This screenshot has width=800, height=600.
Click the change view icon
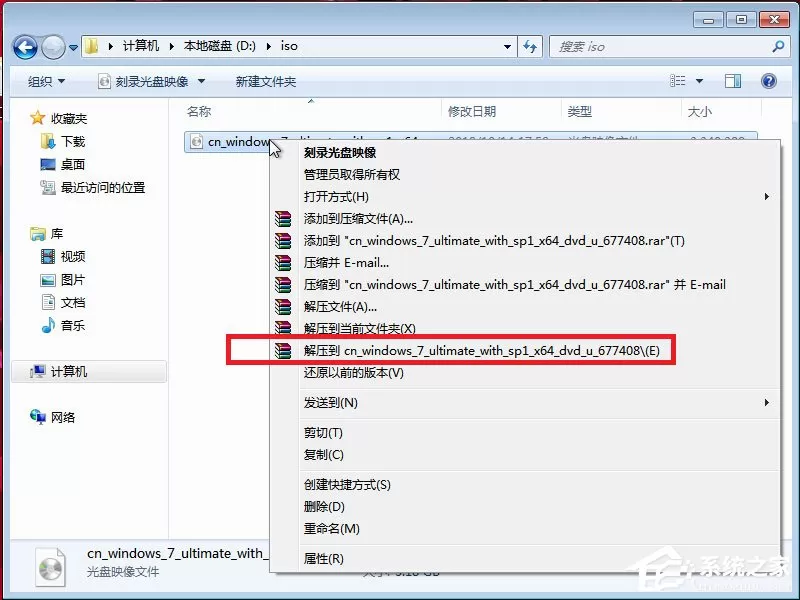pyautogui.click(x=678, y=81)
